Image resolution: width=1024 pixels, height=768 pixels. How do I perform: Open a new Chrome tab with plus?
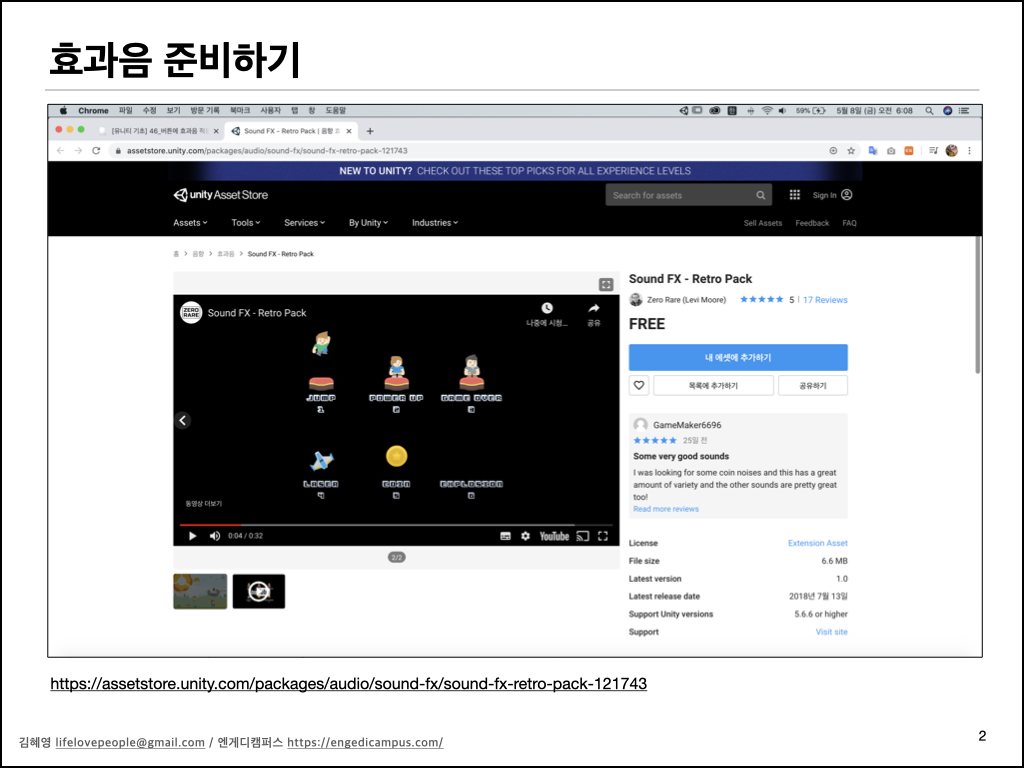(x=370, y=131)
